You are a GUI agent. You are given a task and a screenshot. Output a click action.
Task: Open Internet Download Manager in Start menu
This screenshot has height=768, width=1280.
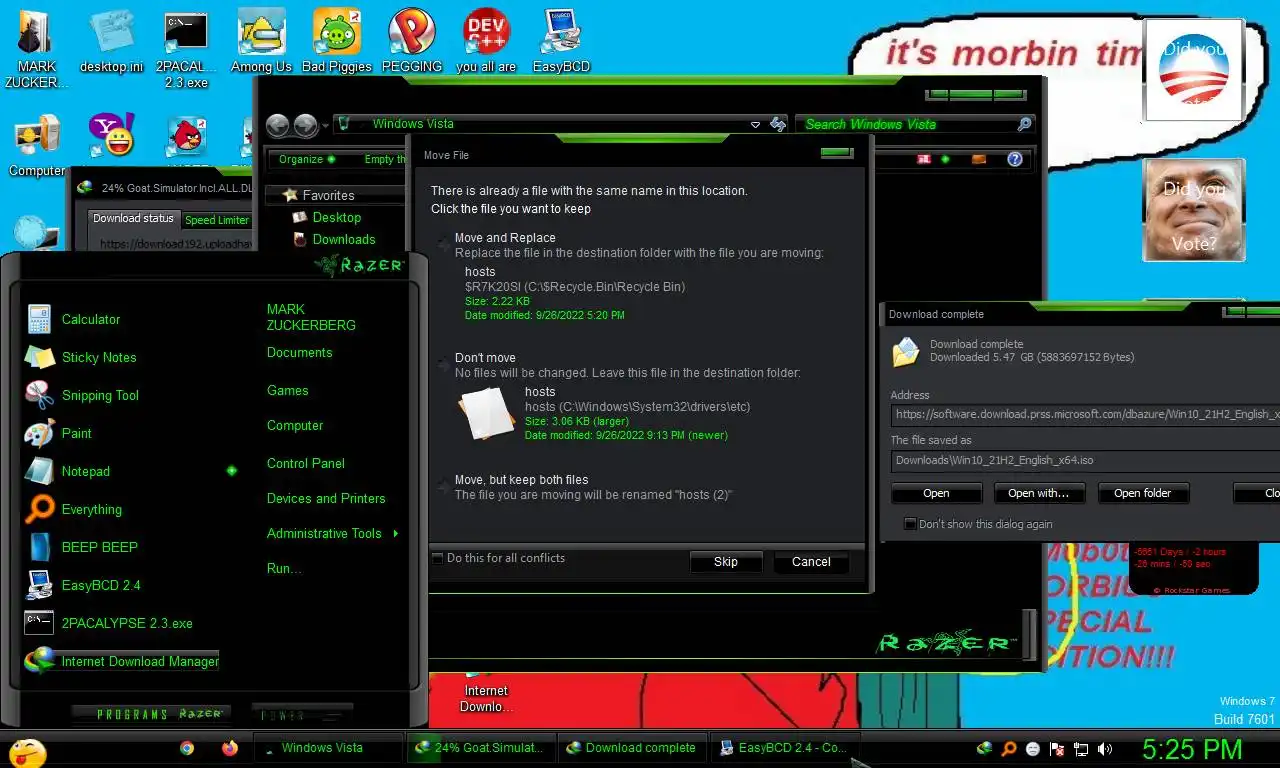(122, 661)
